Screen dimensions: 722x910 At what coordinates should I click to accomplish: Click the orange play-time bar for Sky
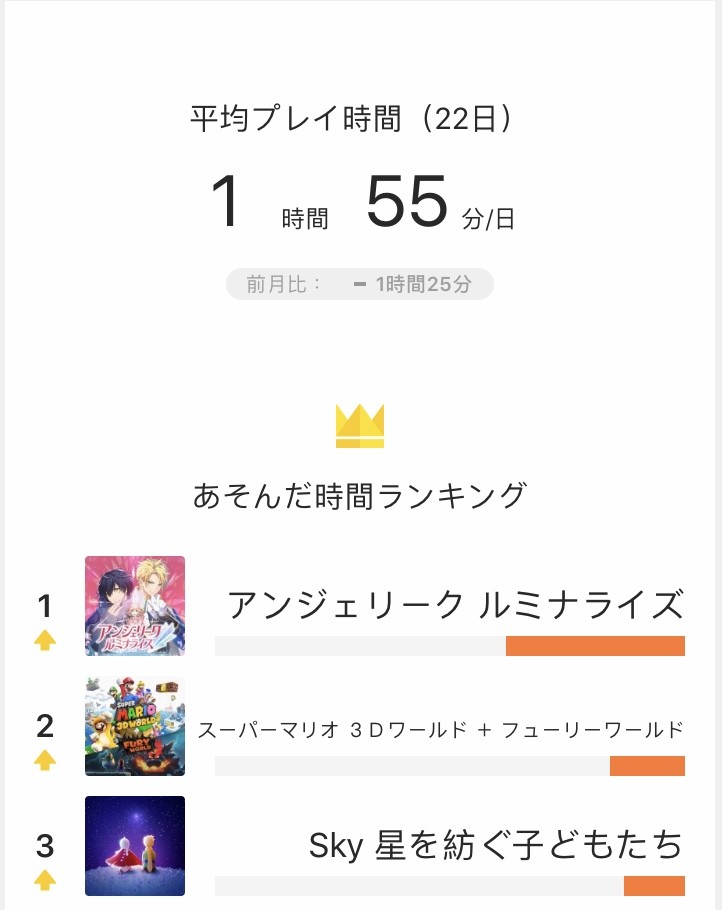pyautogui.click(x=654, y=886)
